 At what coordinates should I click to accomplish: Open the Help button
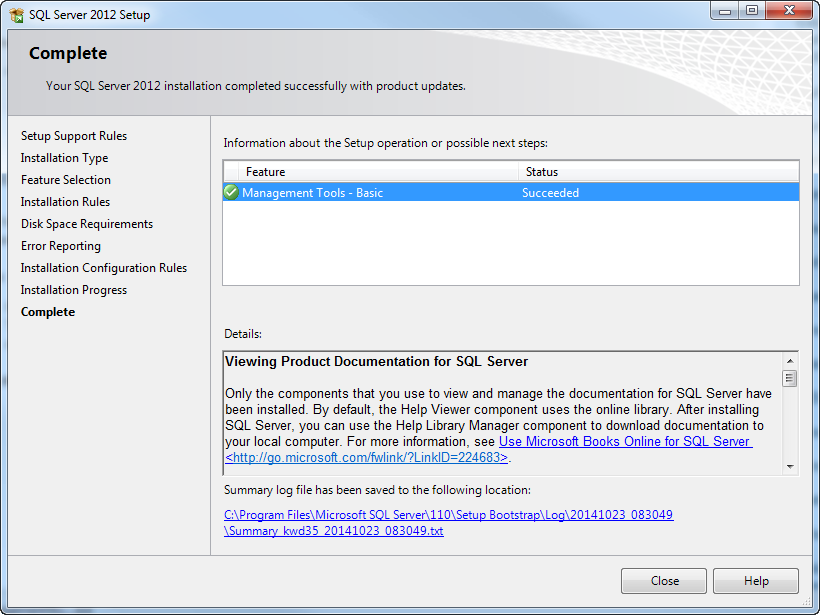tap(756, 580)
